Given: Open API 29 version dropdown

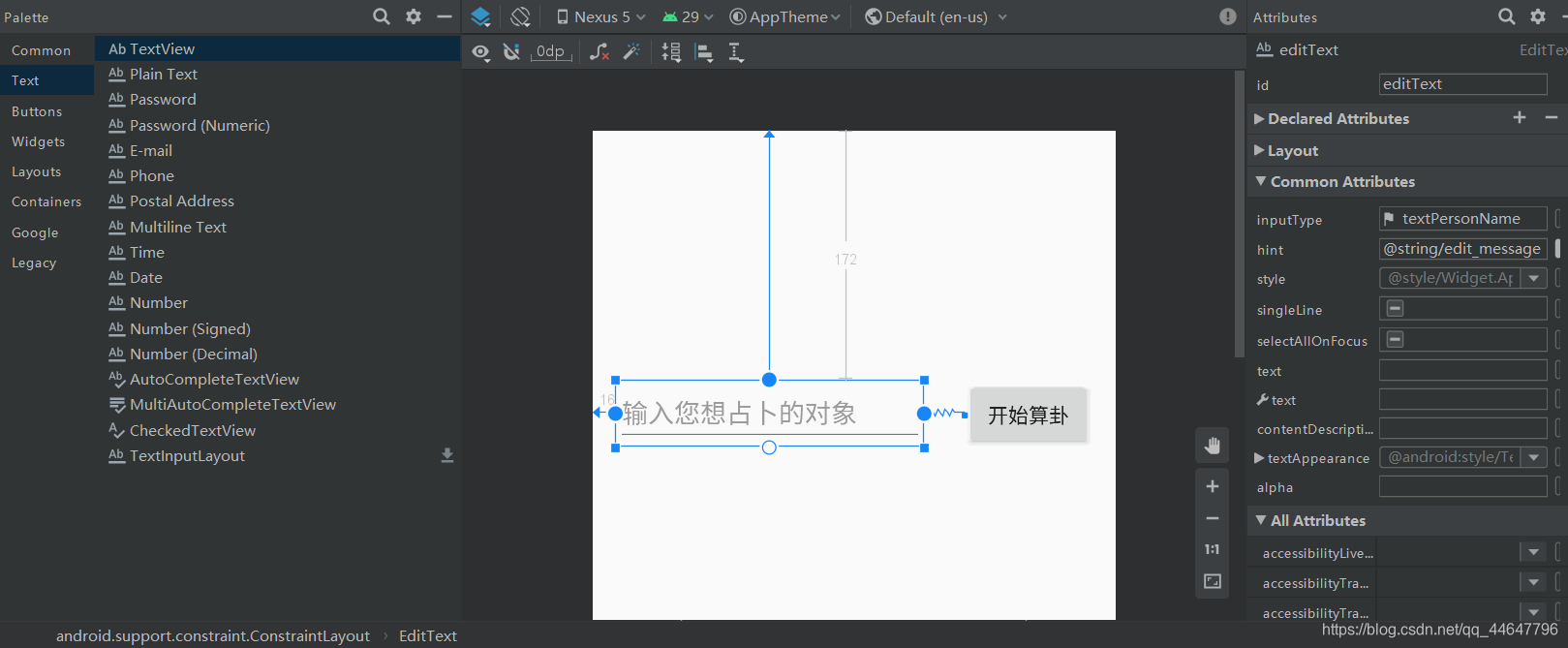Looking at the screenshot, I should (x=688, y=16).
